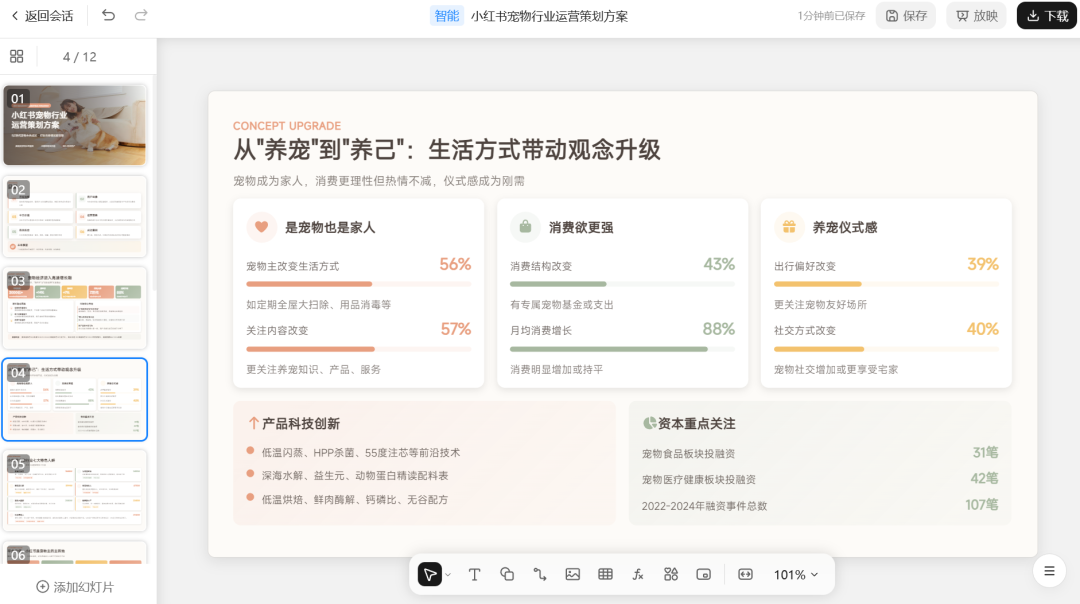Click the 57% value text
1080x604 pixels.
click(456, 329)
